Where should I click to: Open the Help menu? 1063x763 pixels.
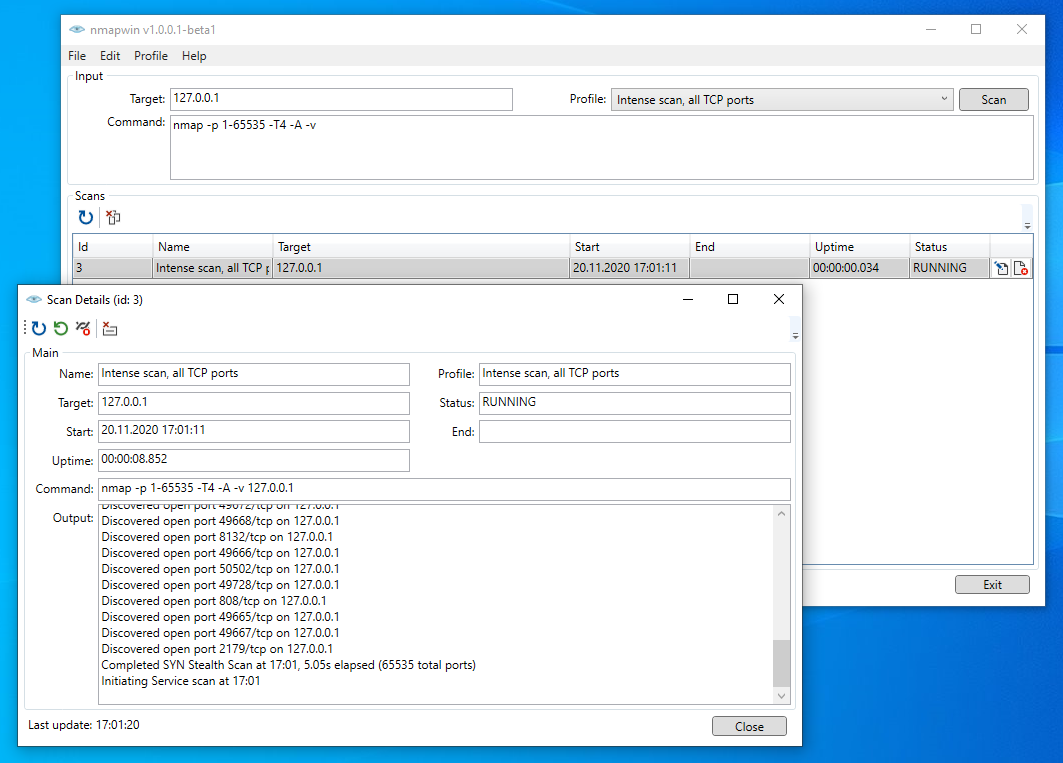(x=194, y=56)
